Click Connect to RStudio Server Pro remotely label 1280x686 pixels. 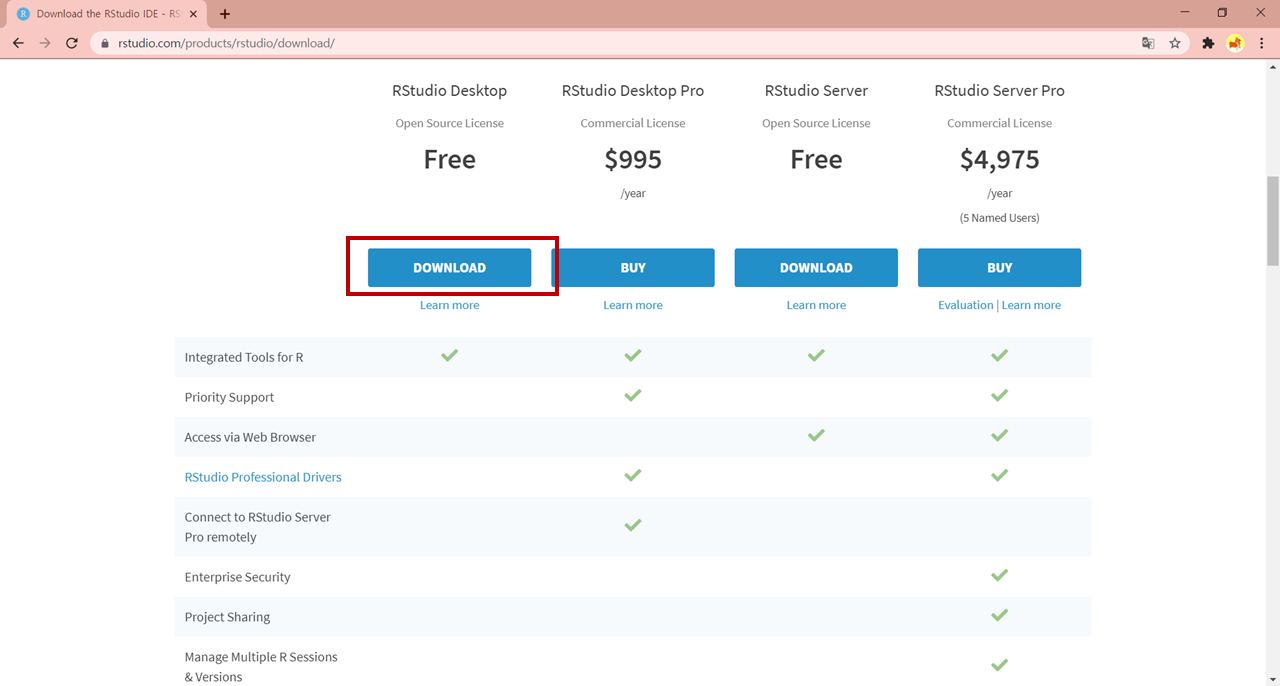258,527
